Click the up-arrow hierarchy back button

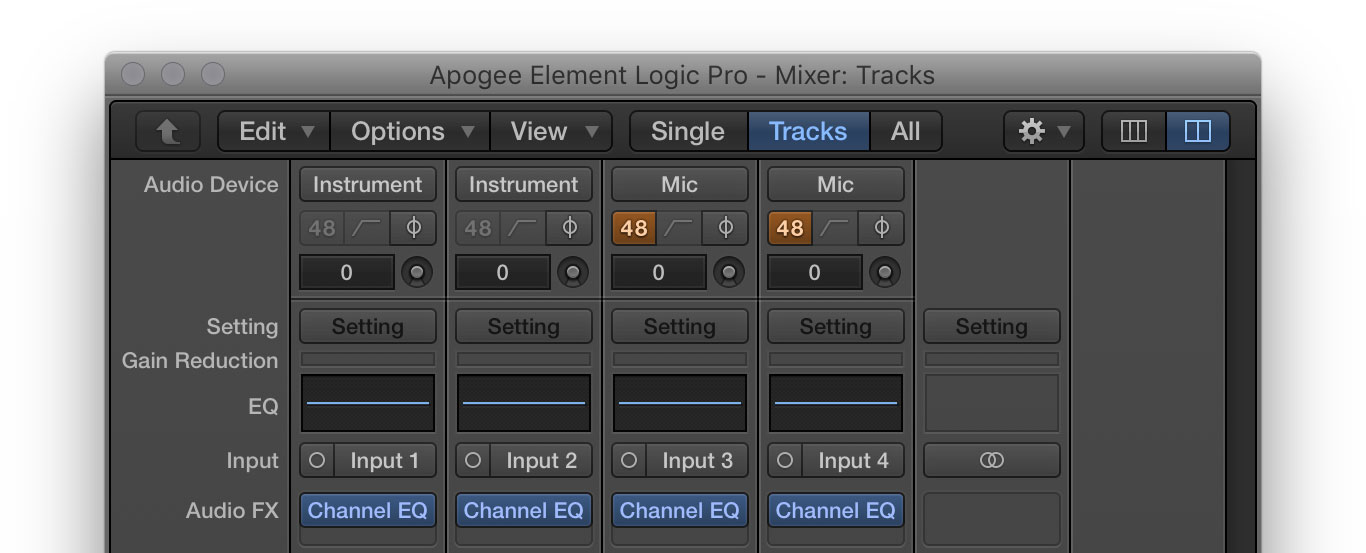(x=168, y=131)
